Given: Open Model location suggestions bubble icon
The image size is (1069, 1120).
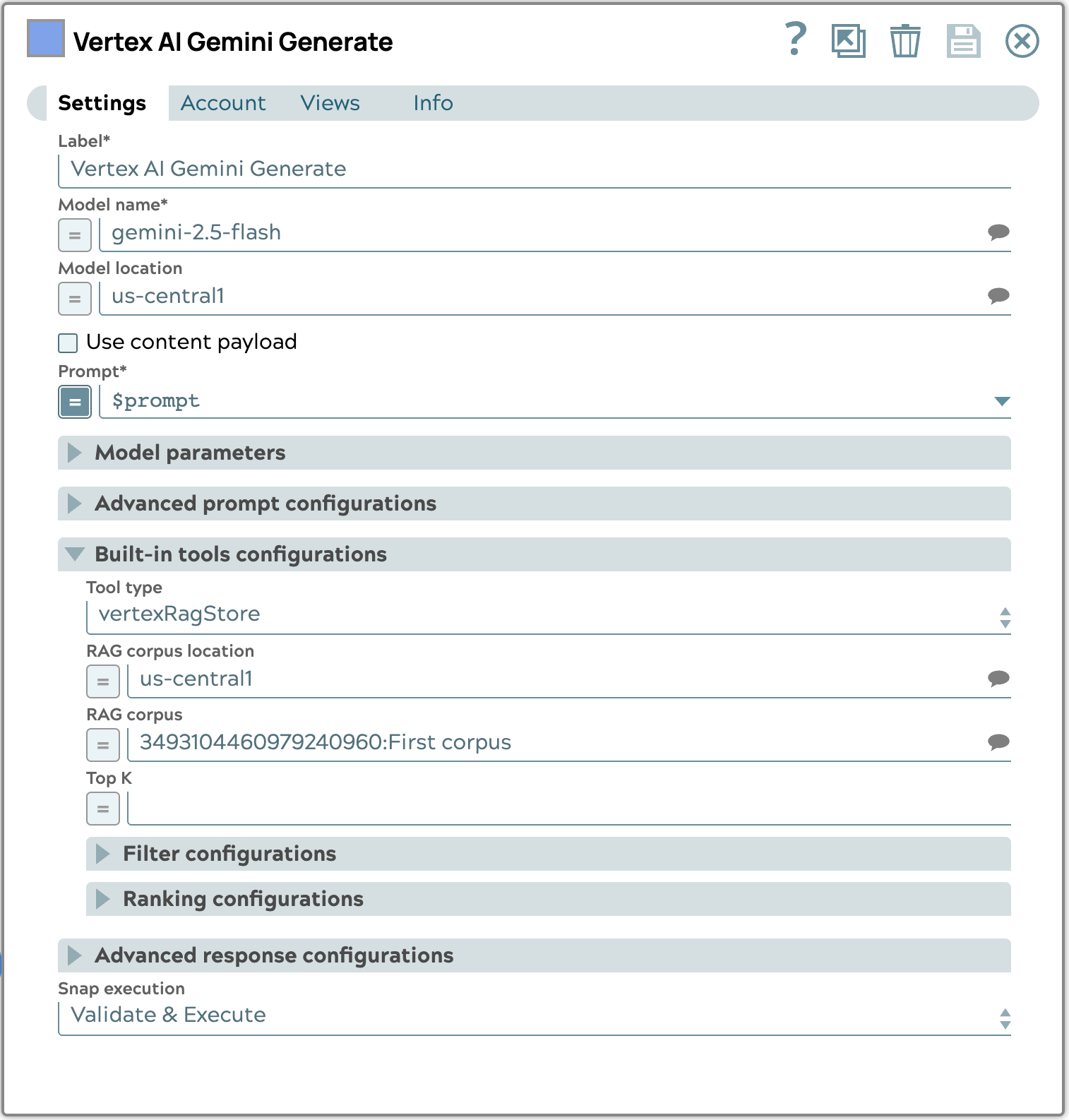Looking at the screenshot, I should (x=998, y=296).
